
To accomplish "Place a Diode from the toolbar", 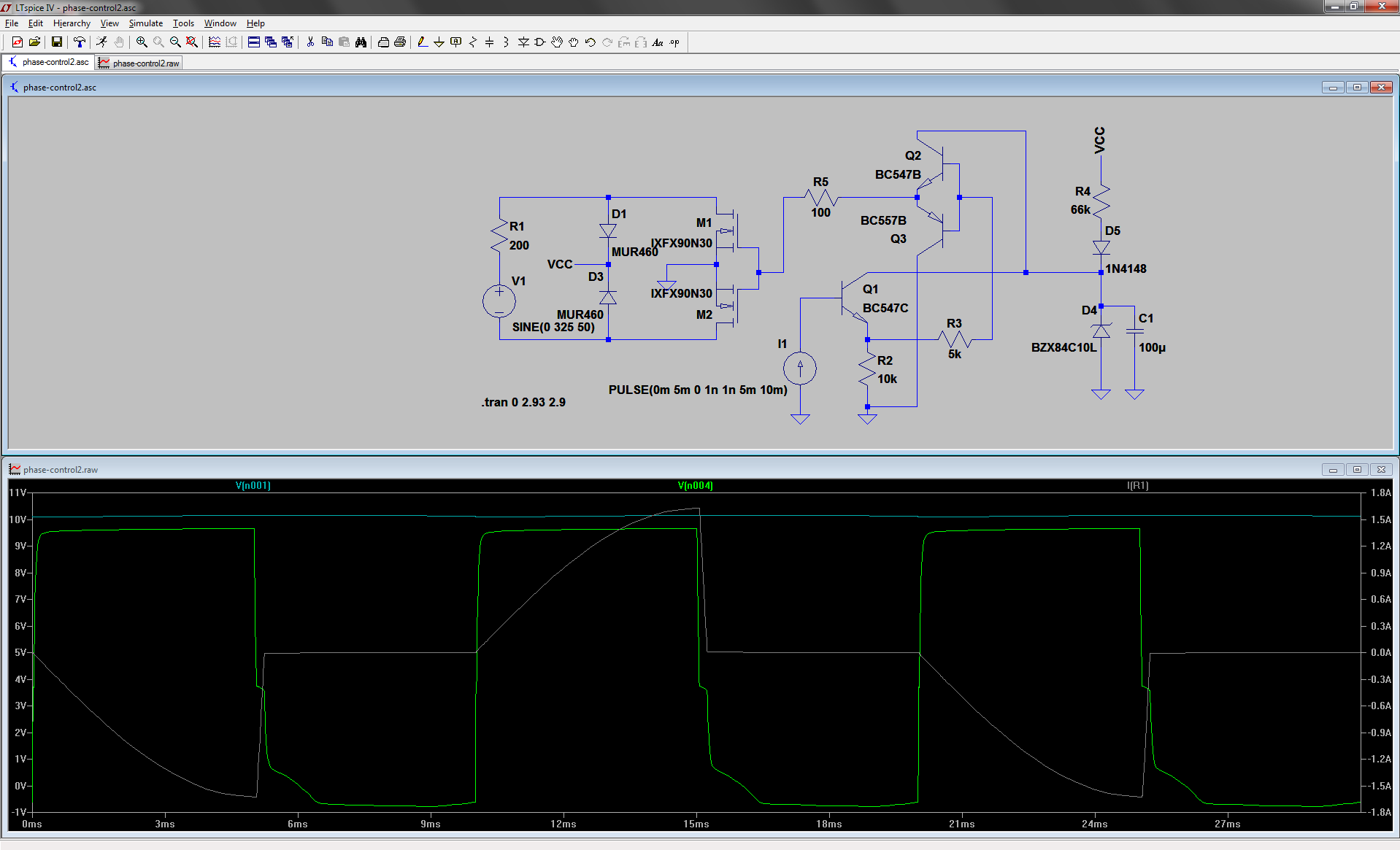I will (523, 42).
